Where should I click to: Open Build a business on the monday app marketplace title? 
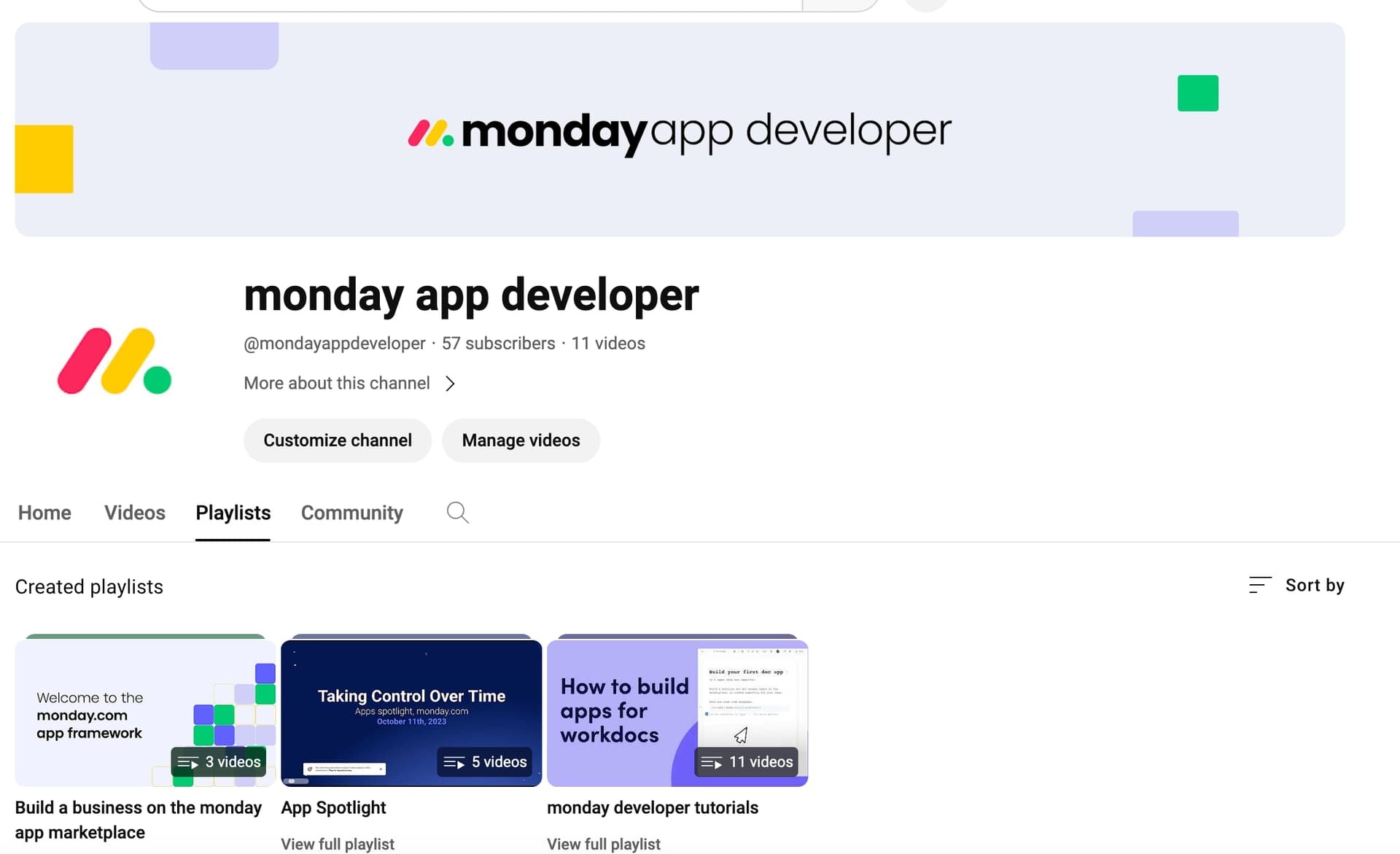click(x=139, y=820)
